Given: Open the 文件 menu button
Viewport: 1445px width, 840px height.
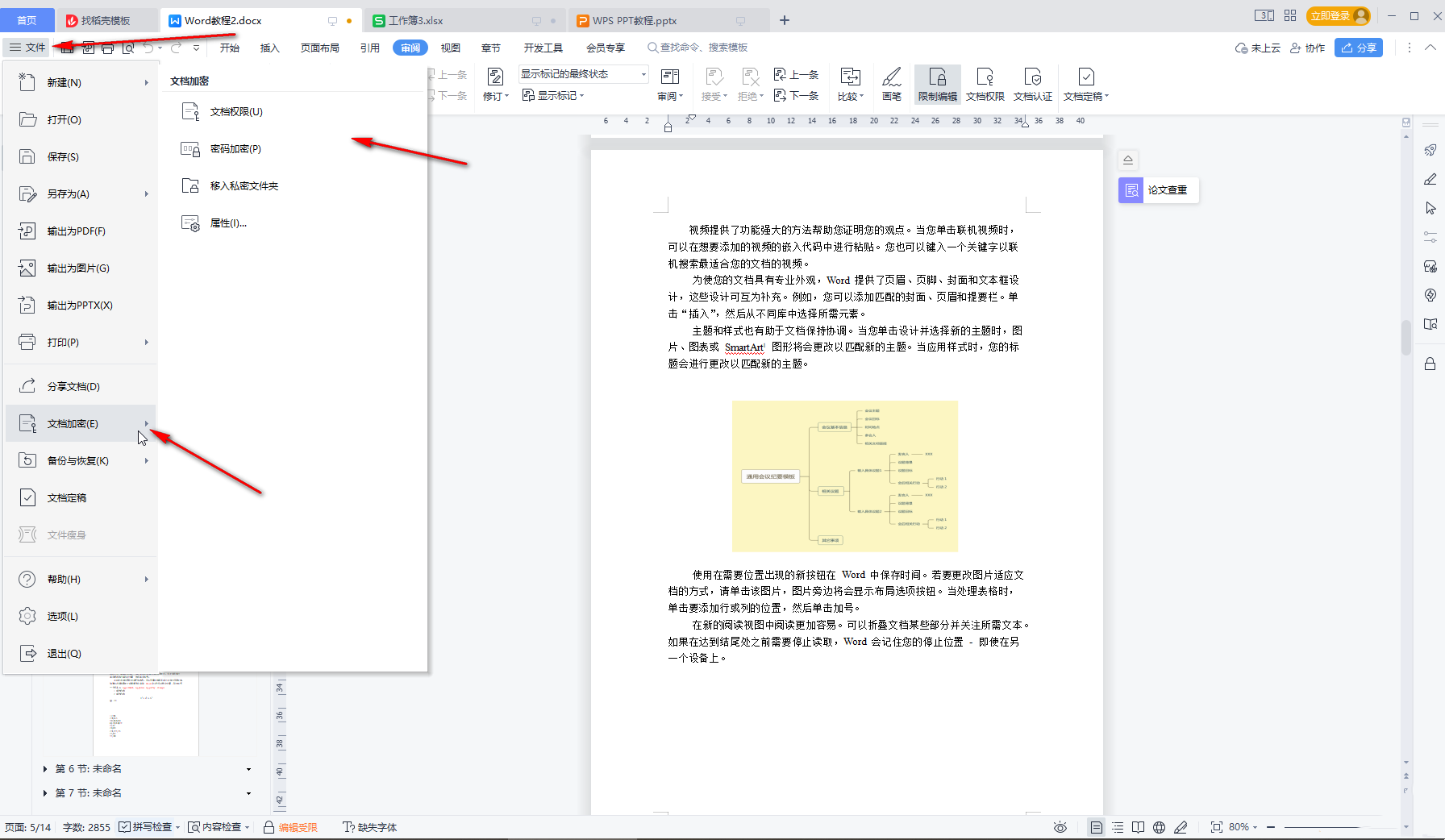Looking at the screenshot, I should 27,48.
